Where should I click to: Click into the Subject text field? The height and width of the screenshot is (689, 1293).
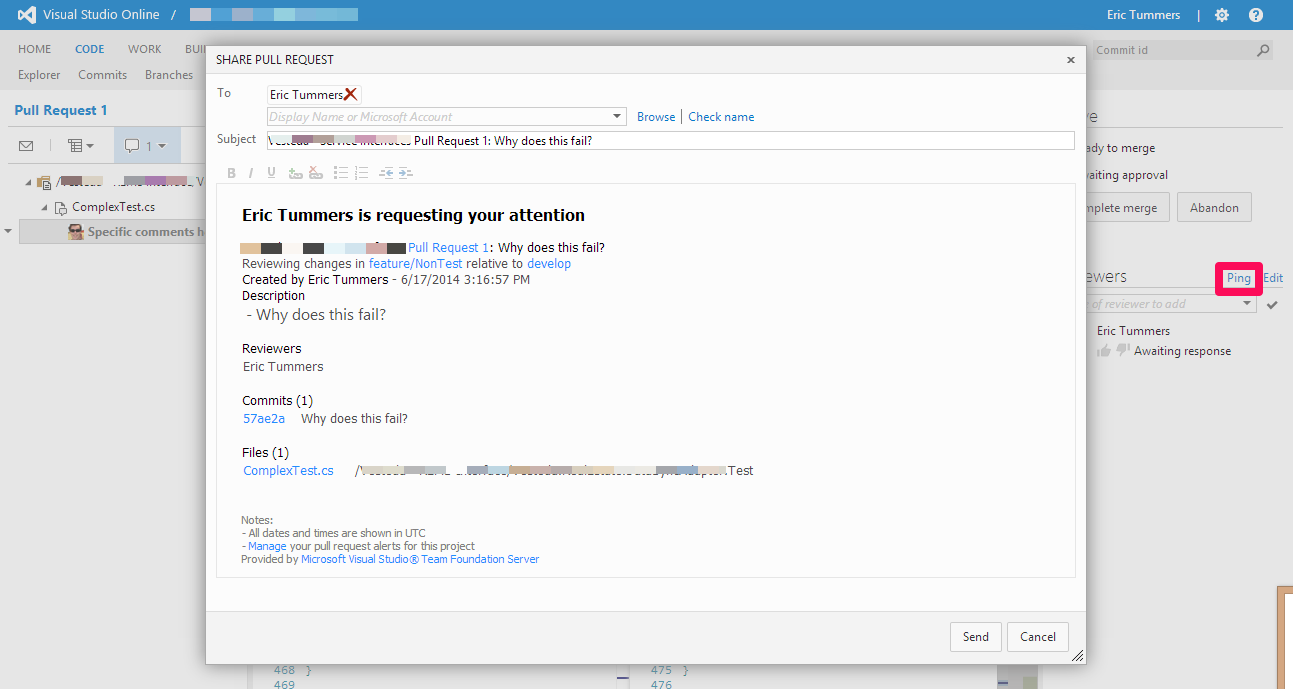[x=800, y=141]
